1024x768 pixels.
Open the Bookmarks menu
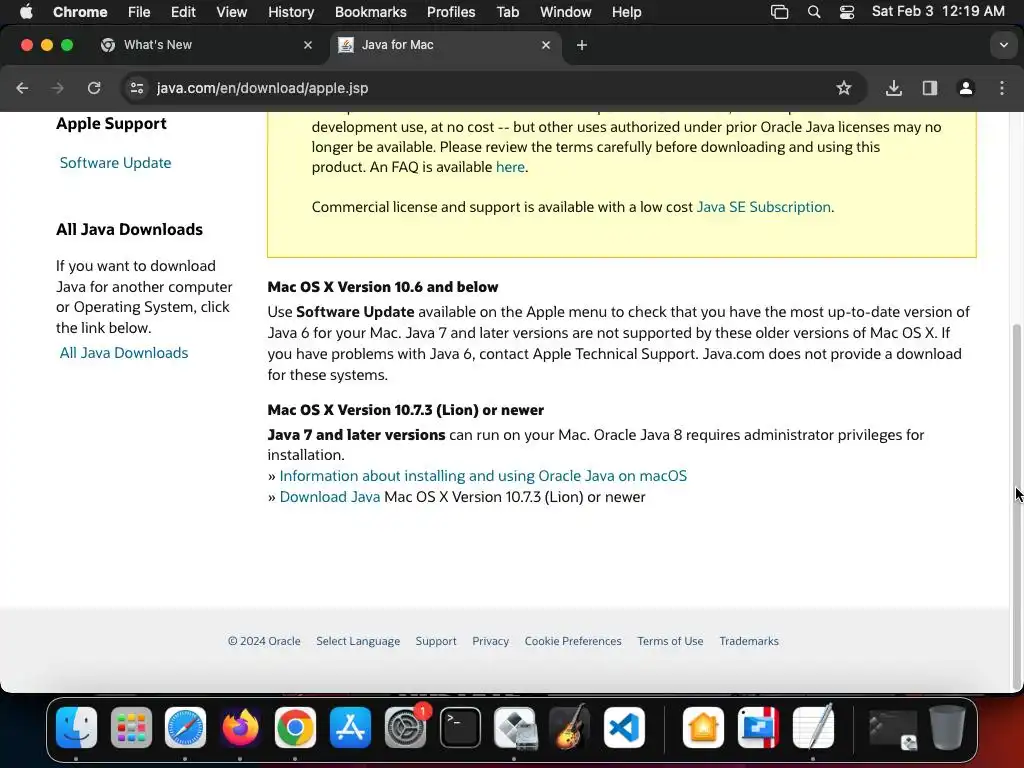coord(370,12)
